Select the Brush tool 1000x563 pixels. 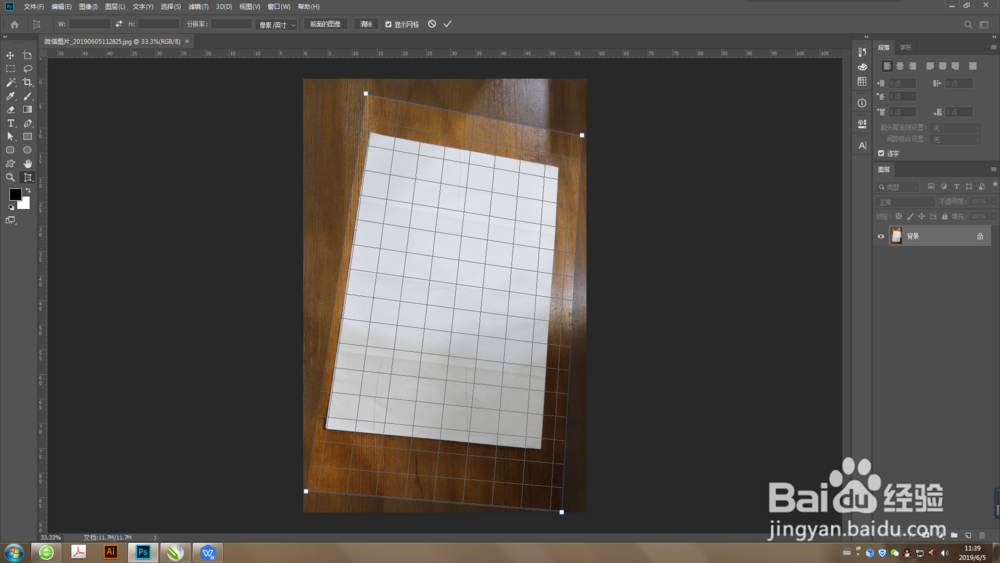(x=27, y=96)
